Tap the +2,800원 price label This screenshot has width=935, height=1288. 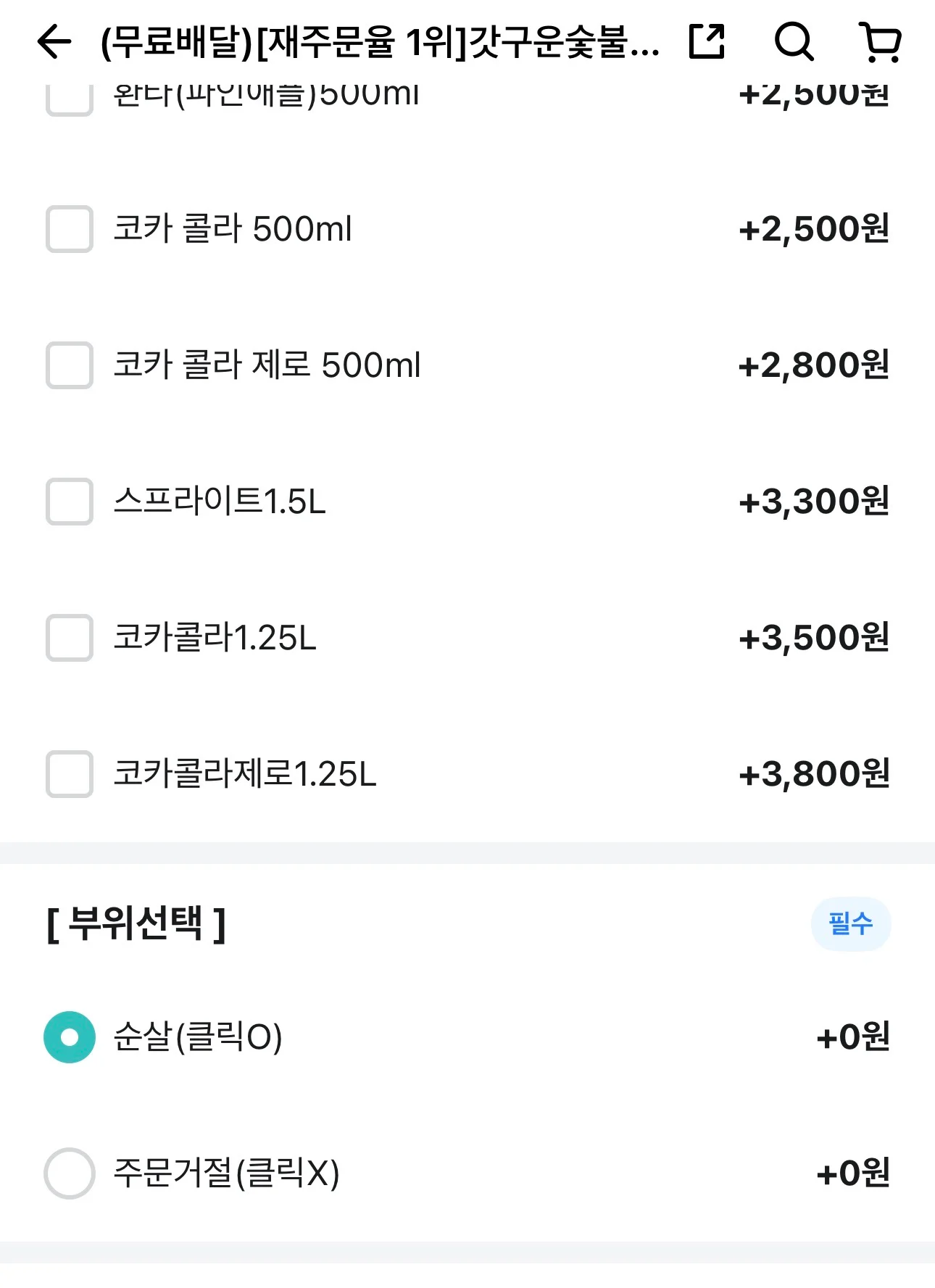(x=814, y=365)
